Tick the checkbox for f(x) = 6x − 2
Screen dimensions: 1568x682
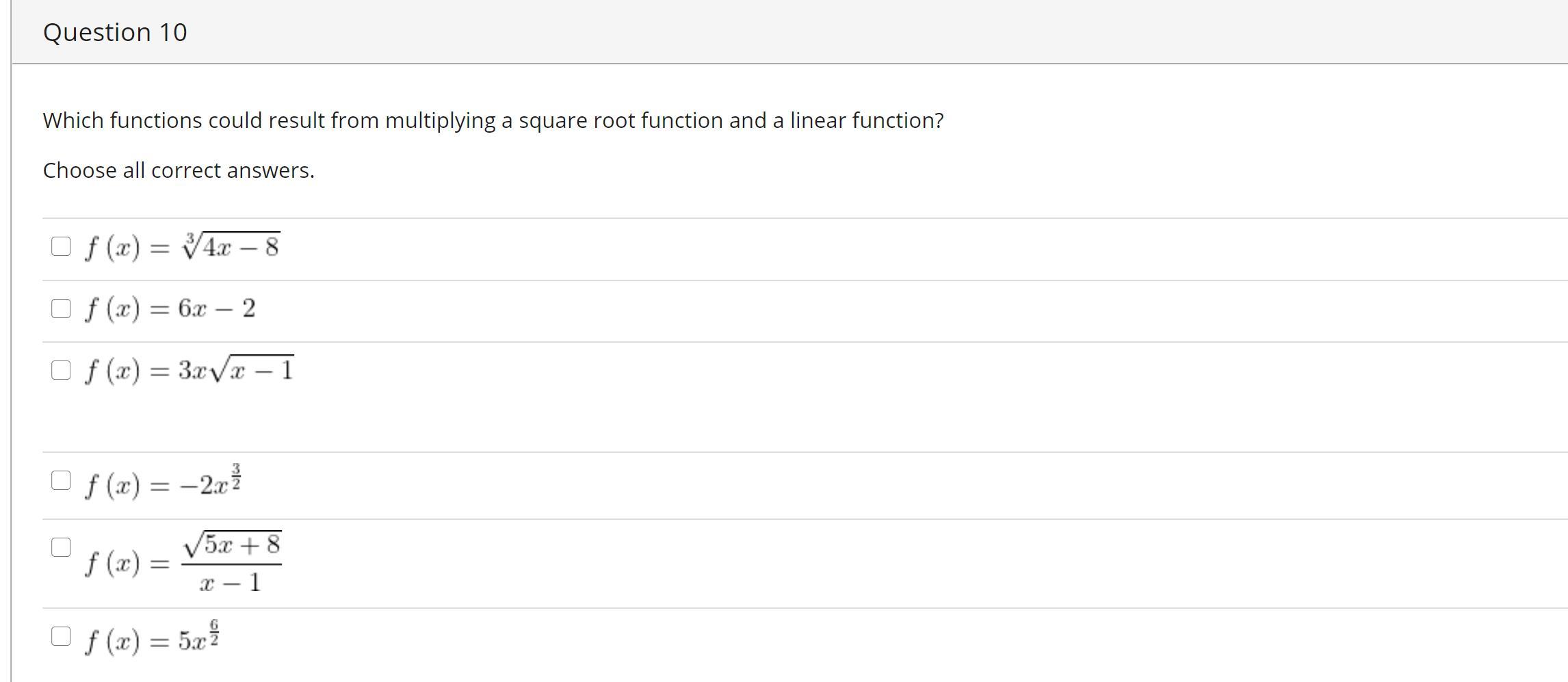[x=61, y=309]
